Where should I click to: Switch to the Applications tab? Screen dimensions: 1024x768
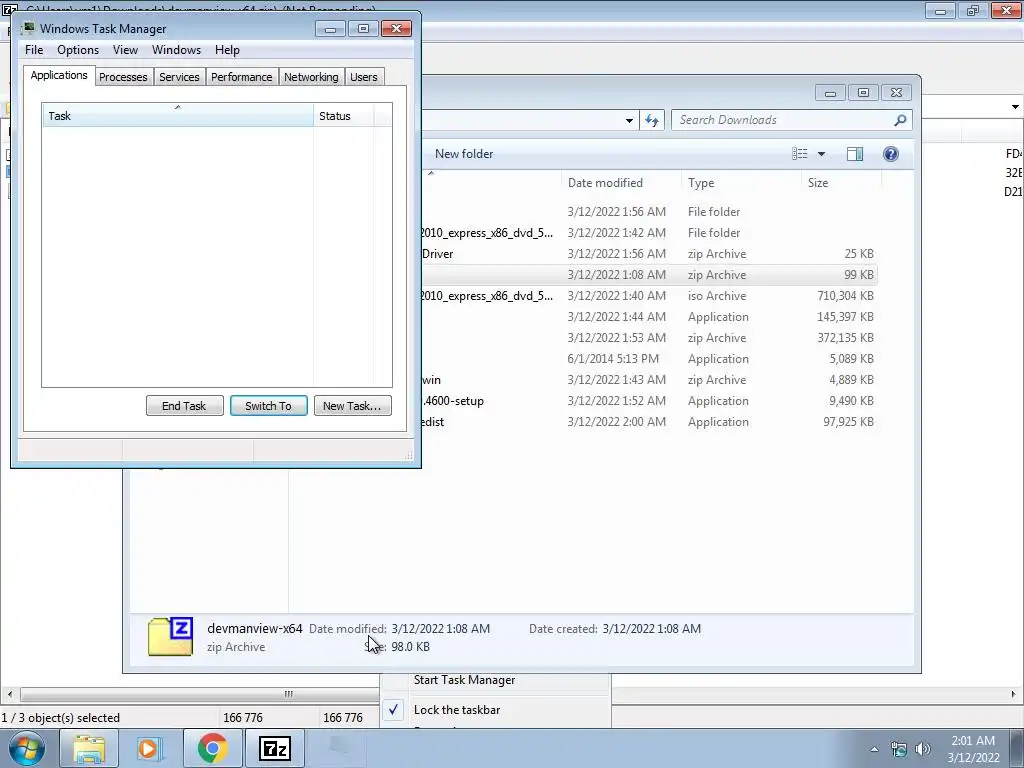pos(59,75)
